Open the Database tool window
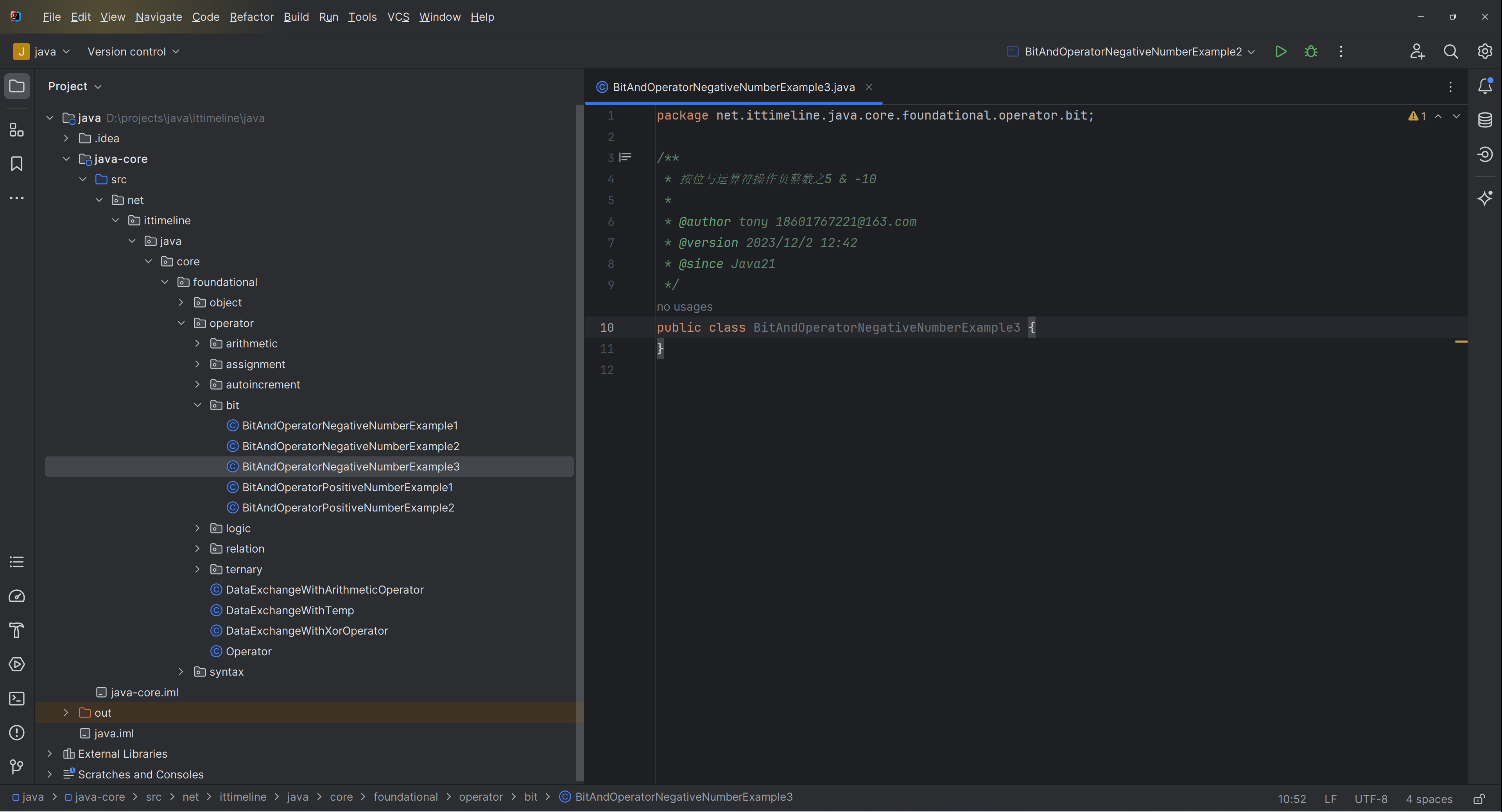Screen dimensions: 1502x812 (1485, 120)
